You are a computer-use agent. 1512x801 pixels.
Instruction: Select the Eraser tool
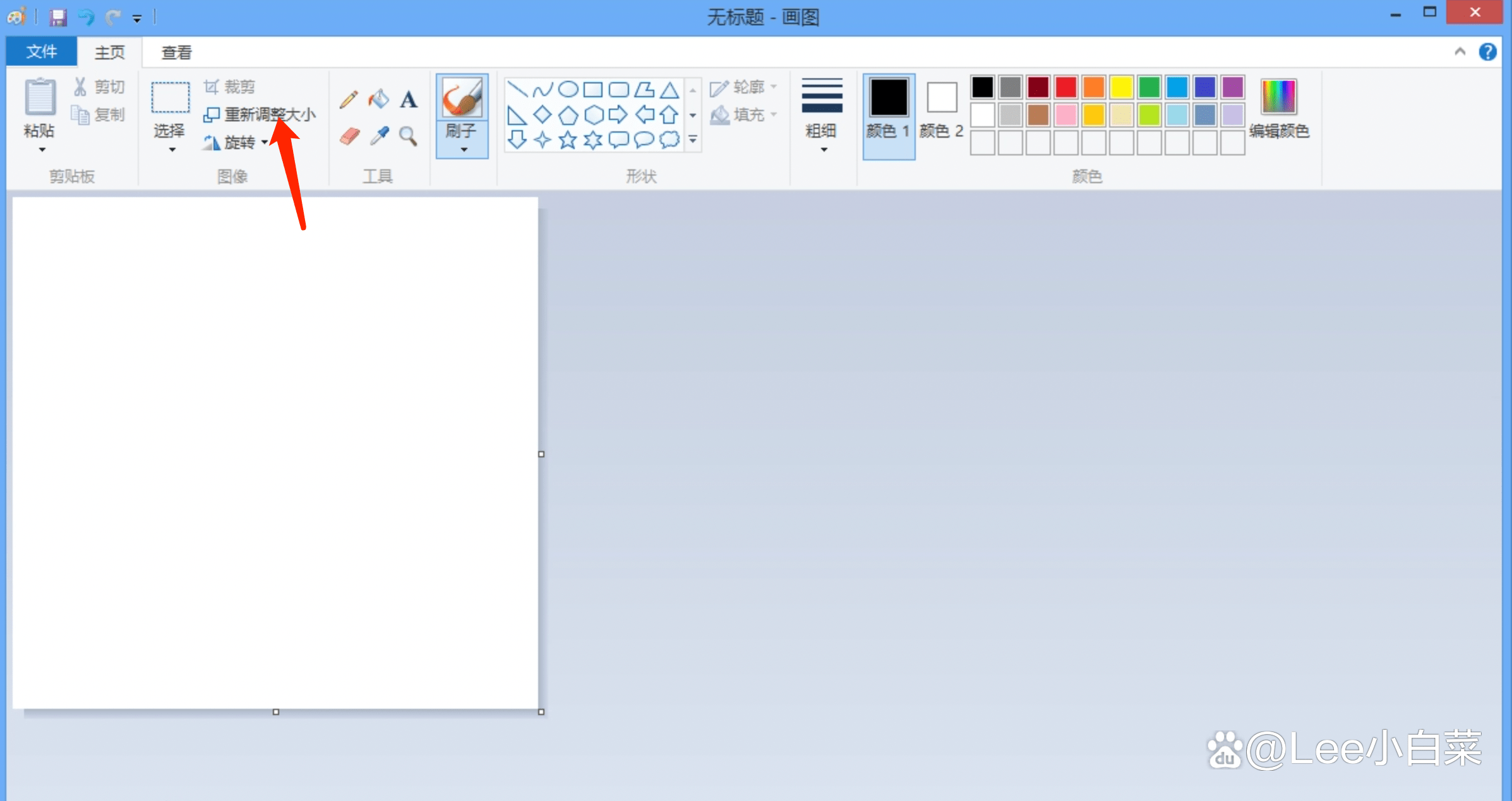coord(349,136)
